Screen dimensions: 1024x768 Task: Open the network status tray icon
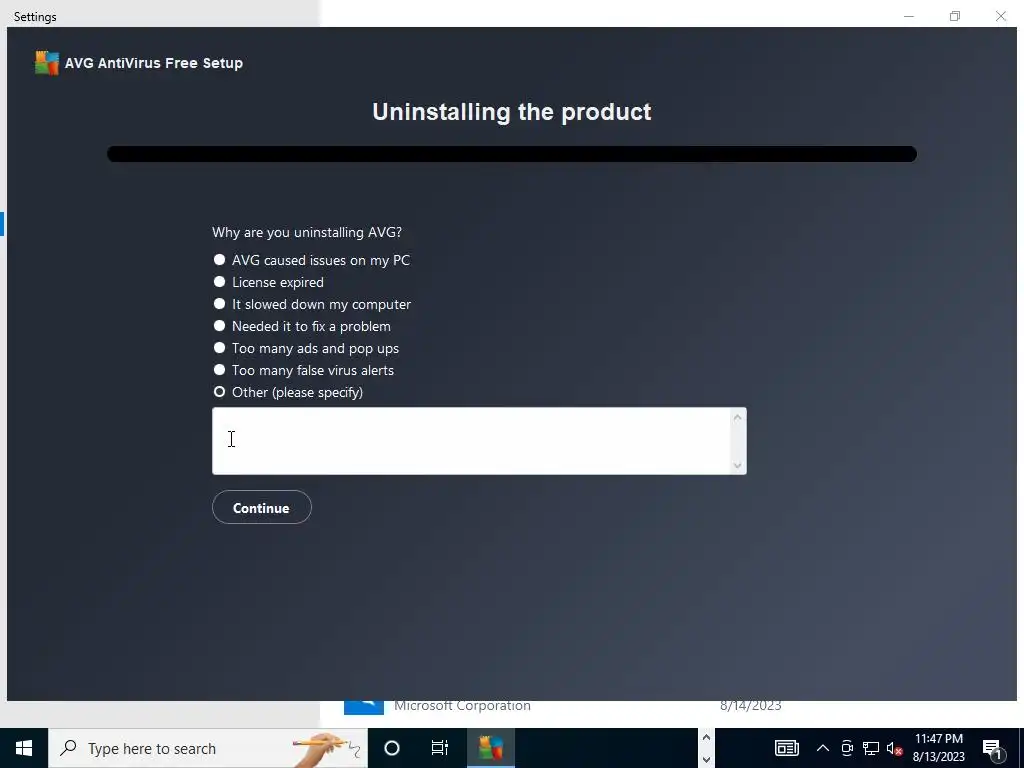(x=871, y=748)
